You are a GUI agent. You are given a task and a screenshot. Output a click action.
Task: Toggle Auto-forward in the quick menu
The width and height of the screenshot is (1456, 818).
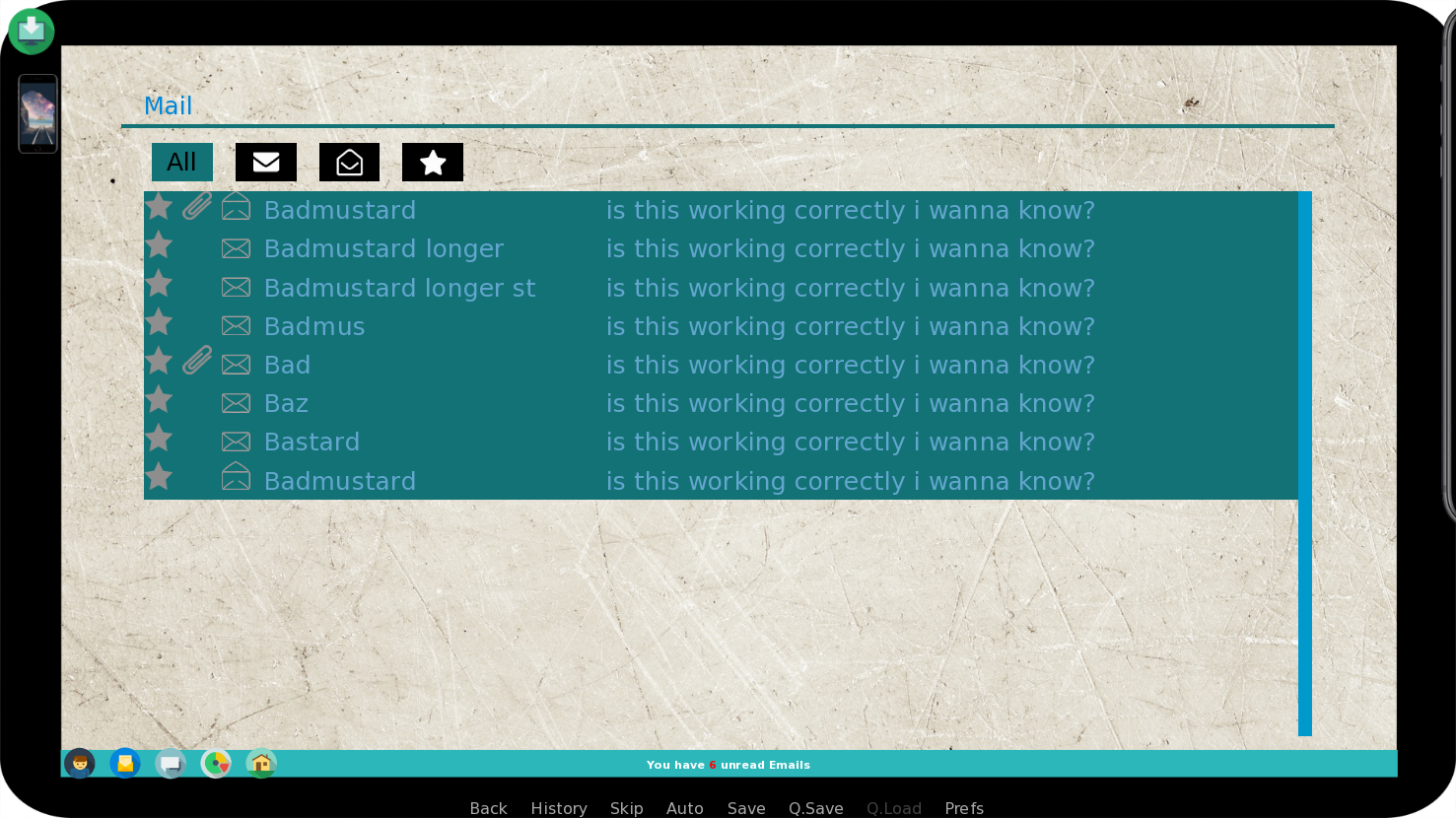(x=685, y=808)
